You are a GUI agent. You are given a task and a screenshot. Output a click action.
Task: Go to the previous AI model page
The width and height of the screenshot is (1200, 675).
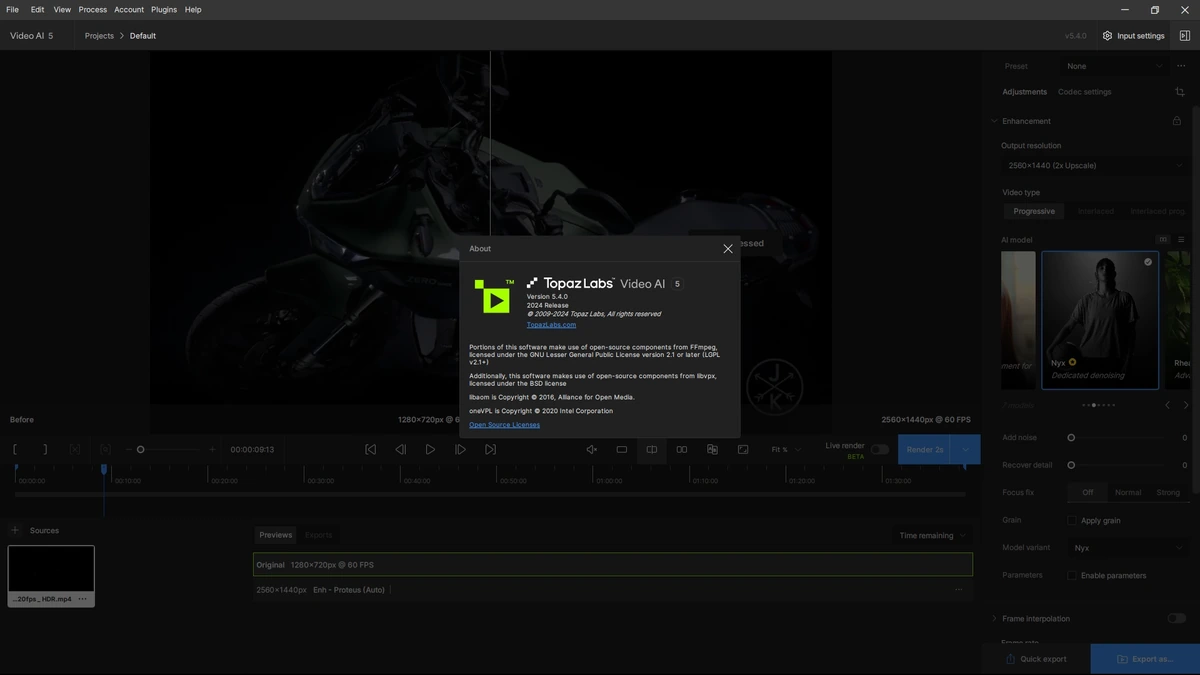click(1167, 405)
